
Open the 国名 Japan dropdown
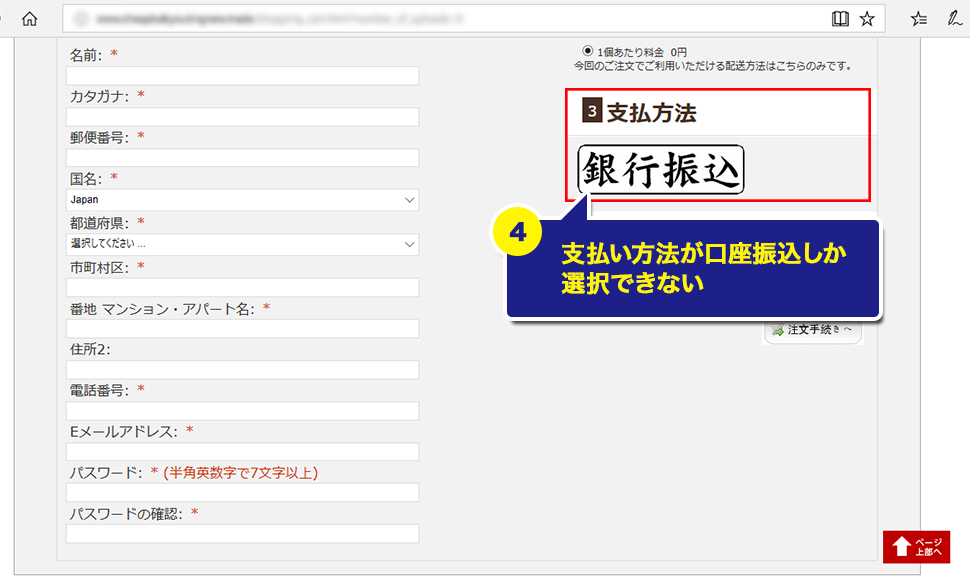[242, 200]
